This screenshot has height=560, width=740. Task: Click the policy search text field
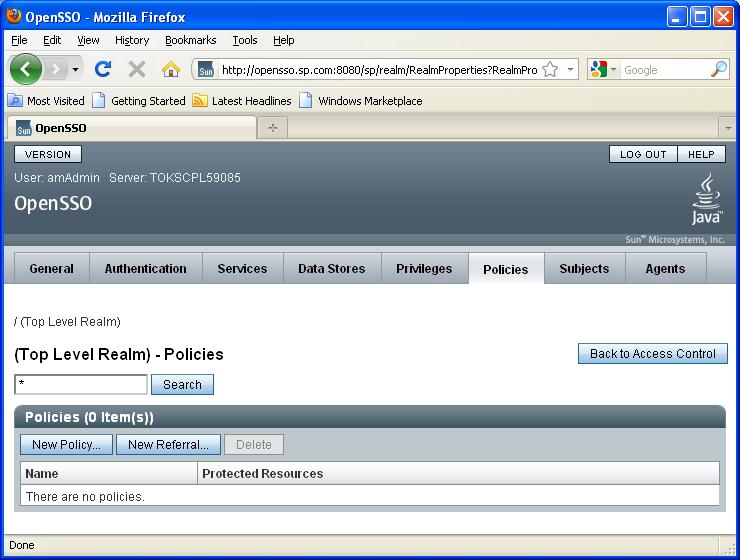coord(81,384)
